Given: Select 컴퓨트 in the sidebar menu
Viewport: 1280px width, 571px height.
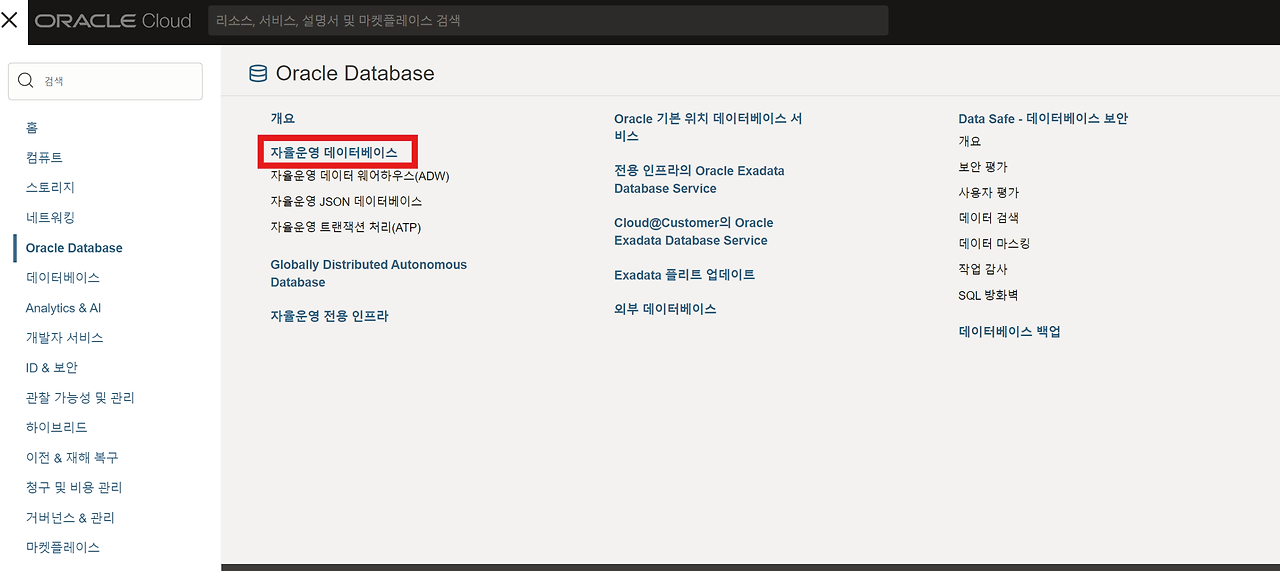Looking at the screenshot, I should point(44,158).
